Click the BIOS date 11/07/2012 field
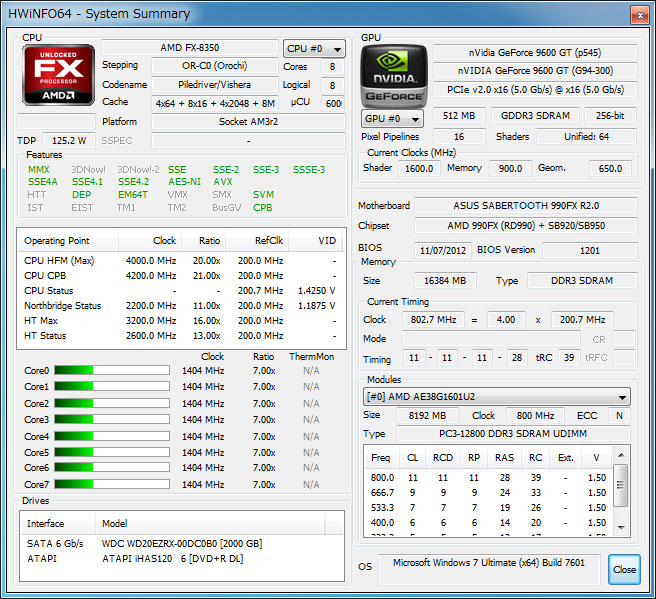 pos(443,251)
